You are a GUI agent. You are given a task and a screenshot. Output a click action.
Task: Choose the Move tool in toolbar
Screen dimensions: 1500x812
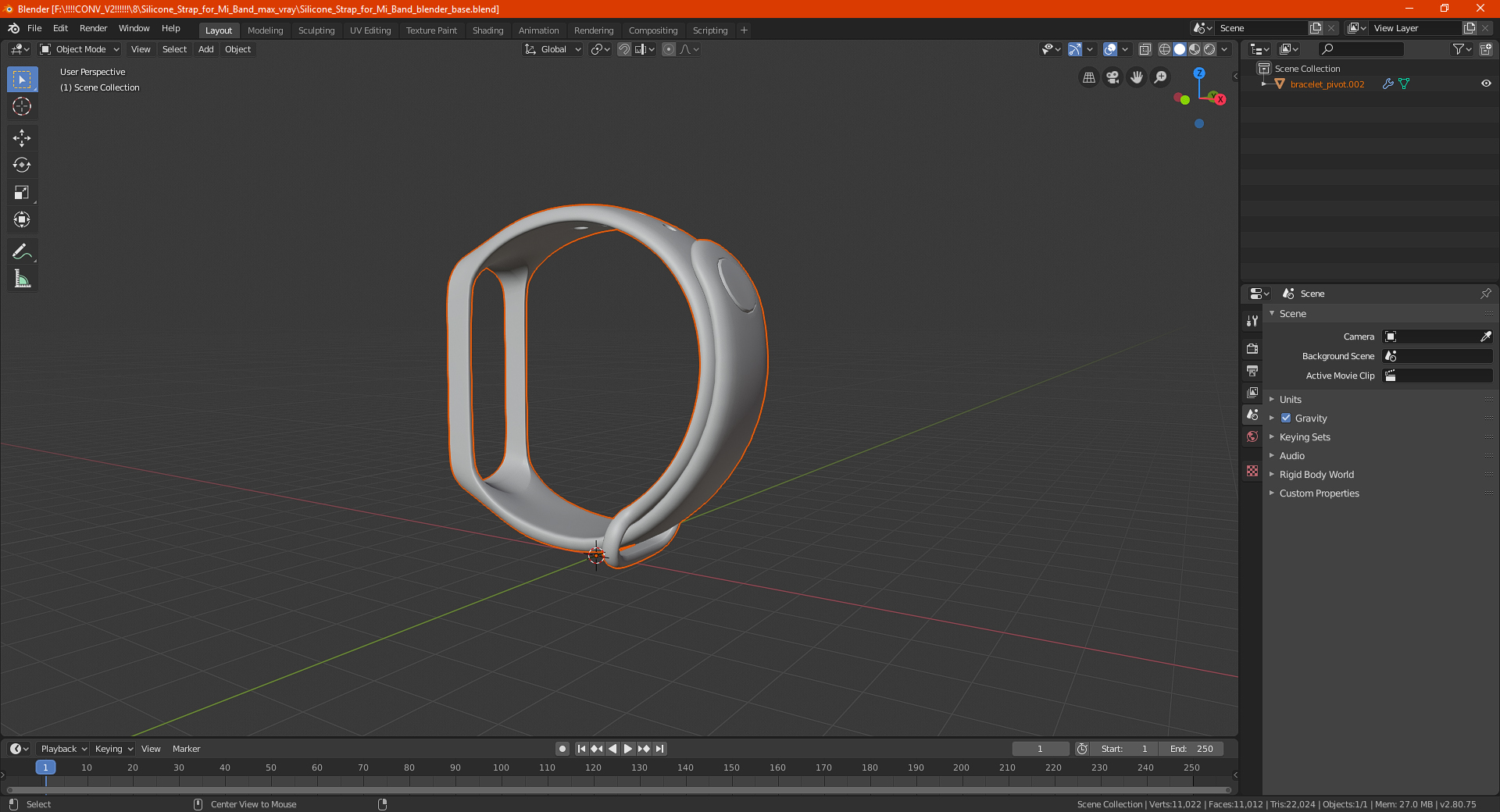(x=22, y=138)
